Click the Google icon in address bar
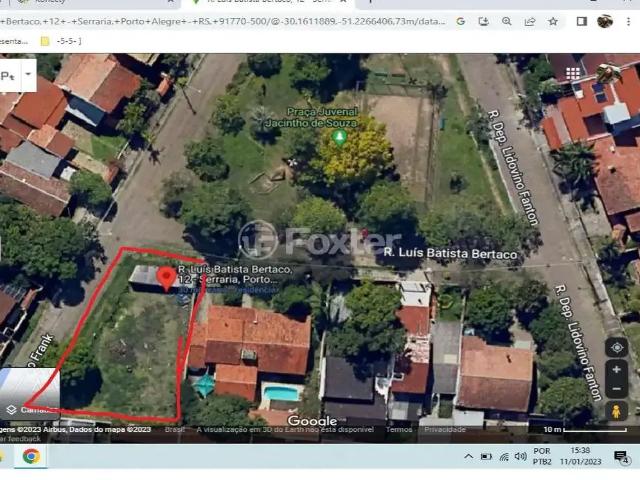 (461, 22)
